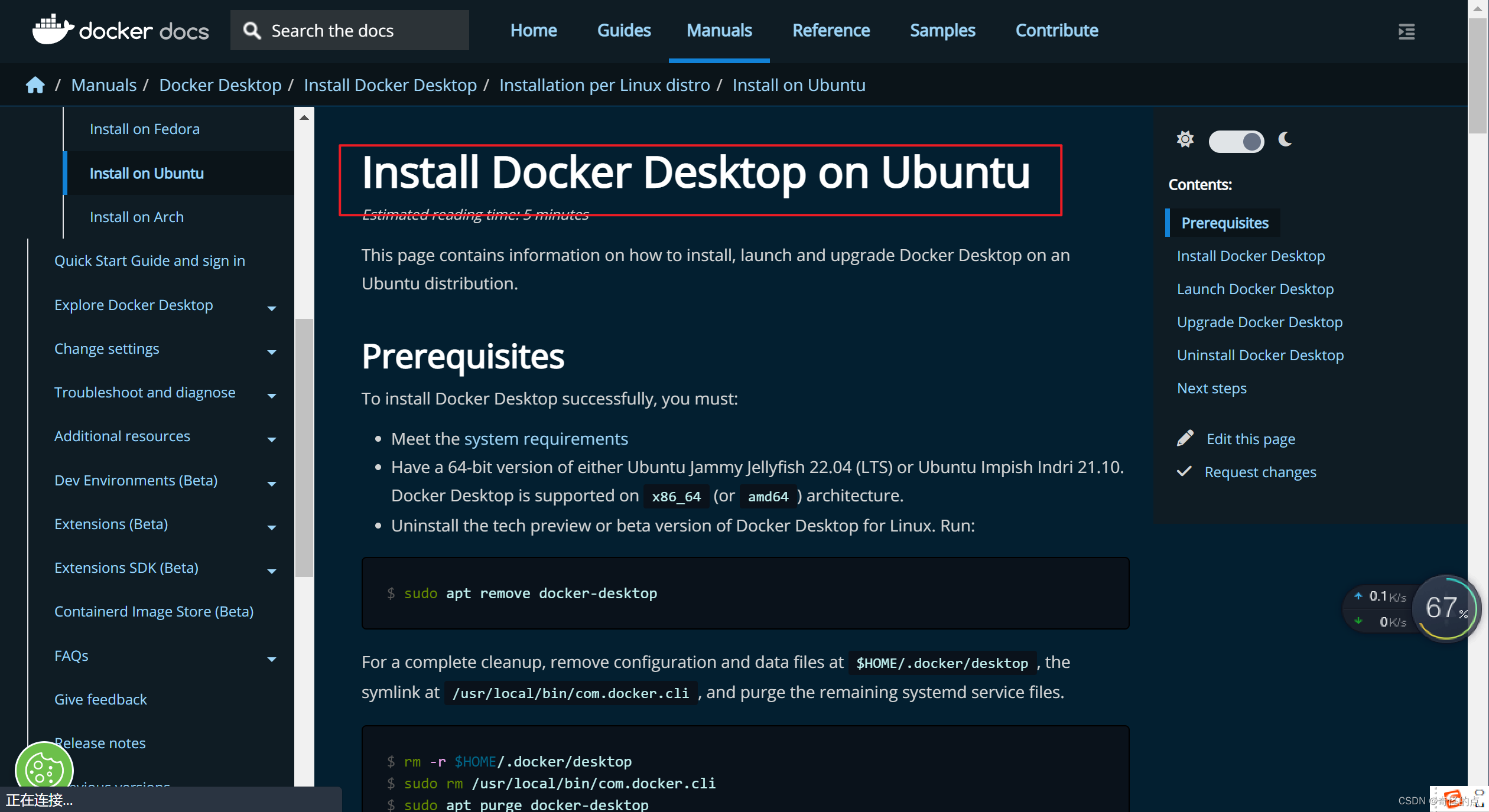Screen dimensions: 1489x812
Task: Click the checkmark icon beside Request changes
Action: [1184, 471]
